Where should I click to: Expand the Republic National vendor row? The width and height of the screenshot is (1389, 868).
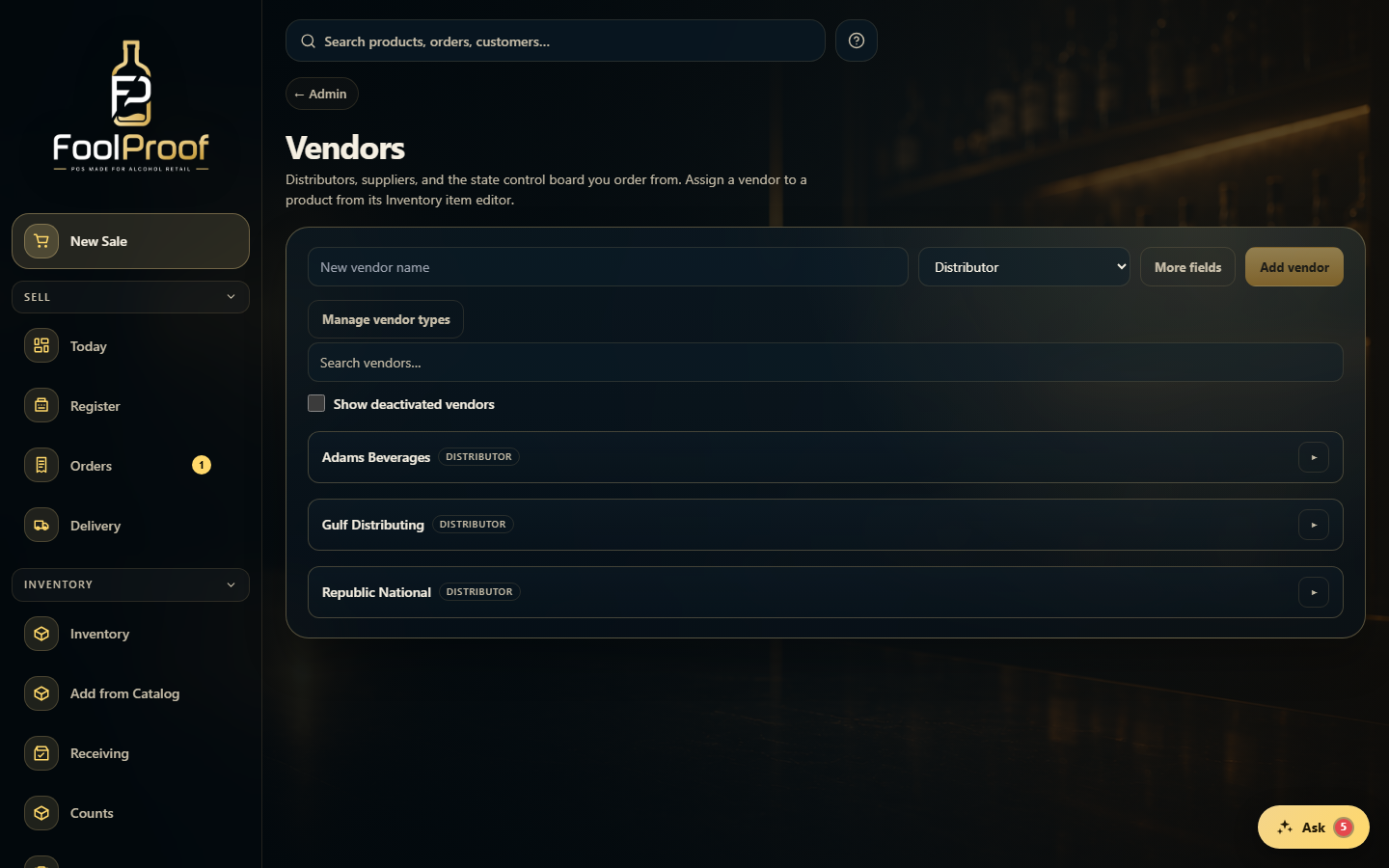(1314, 592)
